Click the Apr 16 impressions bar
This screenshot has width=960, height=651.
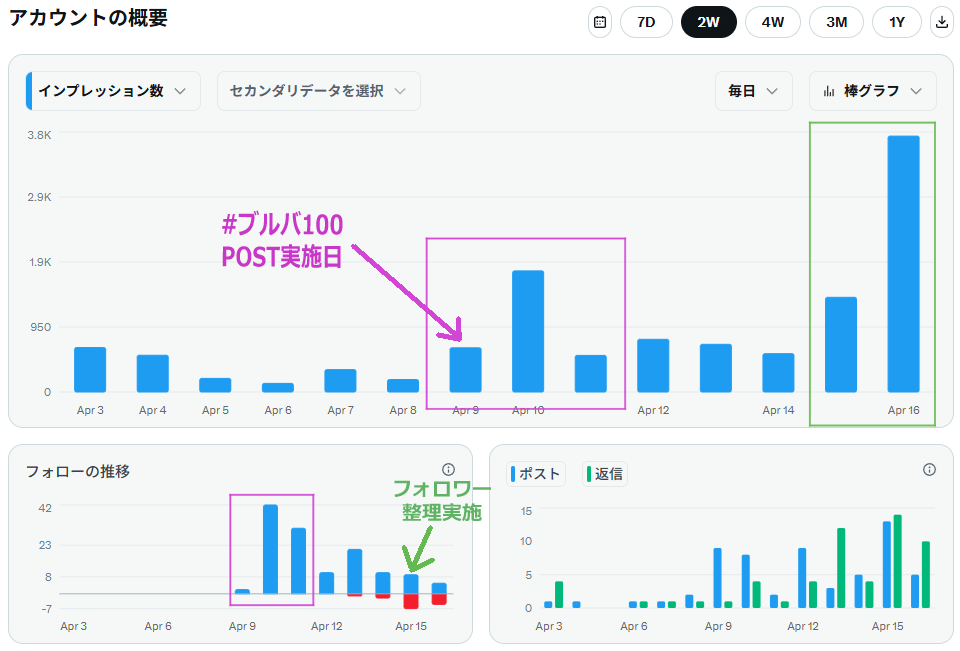coord(903,264)
